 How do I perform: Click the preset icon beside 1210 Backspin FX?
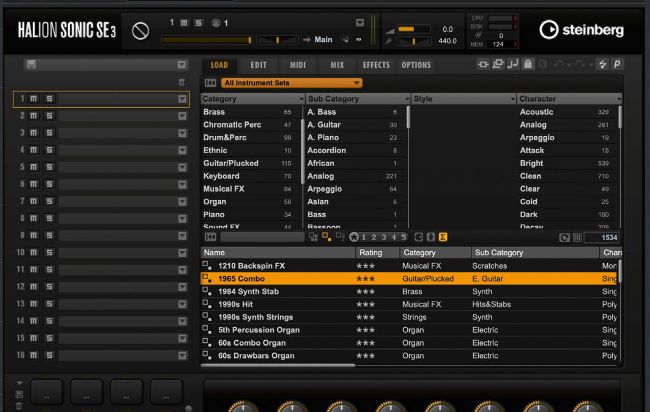(x=207, y=266)
